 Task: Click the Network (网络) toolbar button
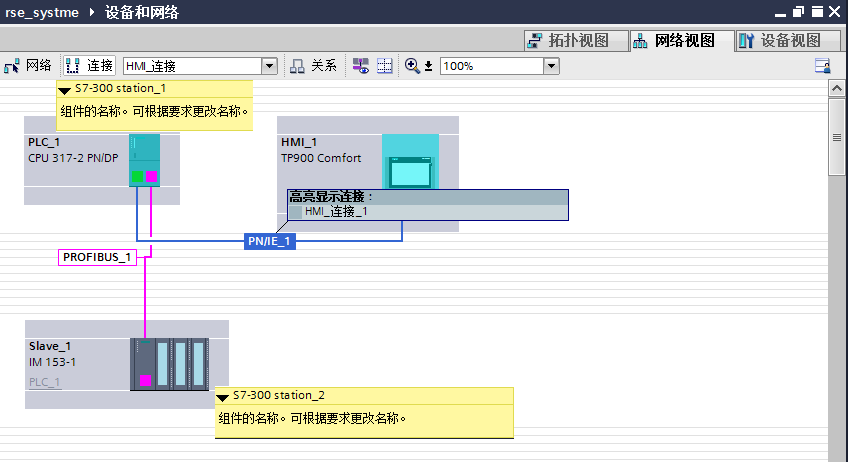tap(28, 66)
